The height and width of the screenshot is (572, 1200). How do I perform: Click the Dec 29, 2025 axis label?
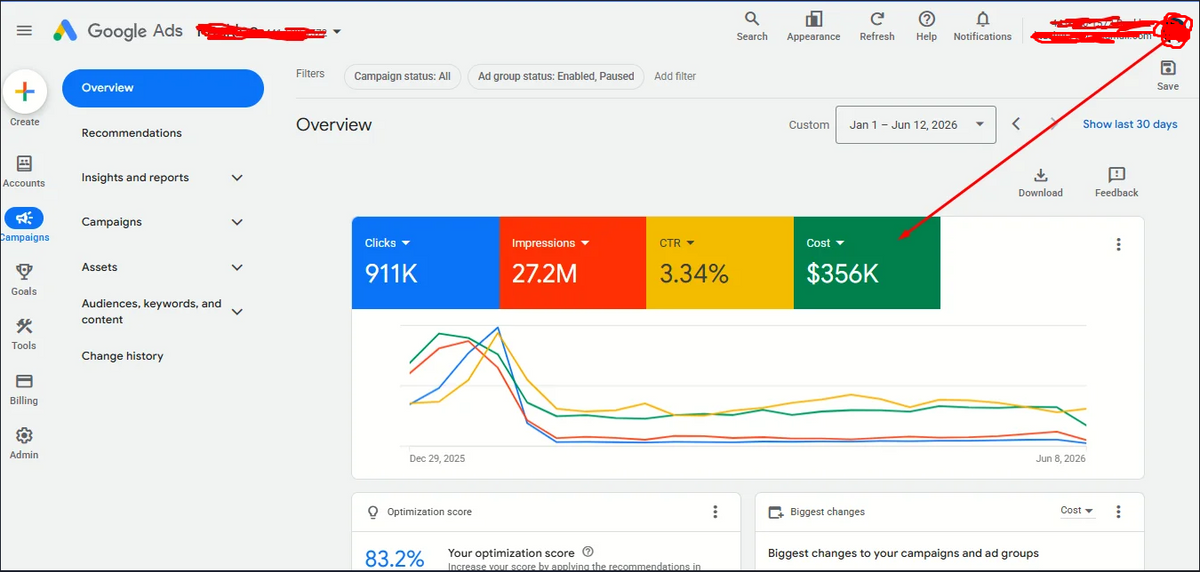click(437, 459)
